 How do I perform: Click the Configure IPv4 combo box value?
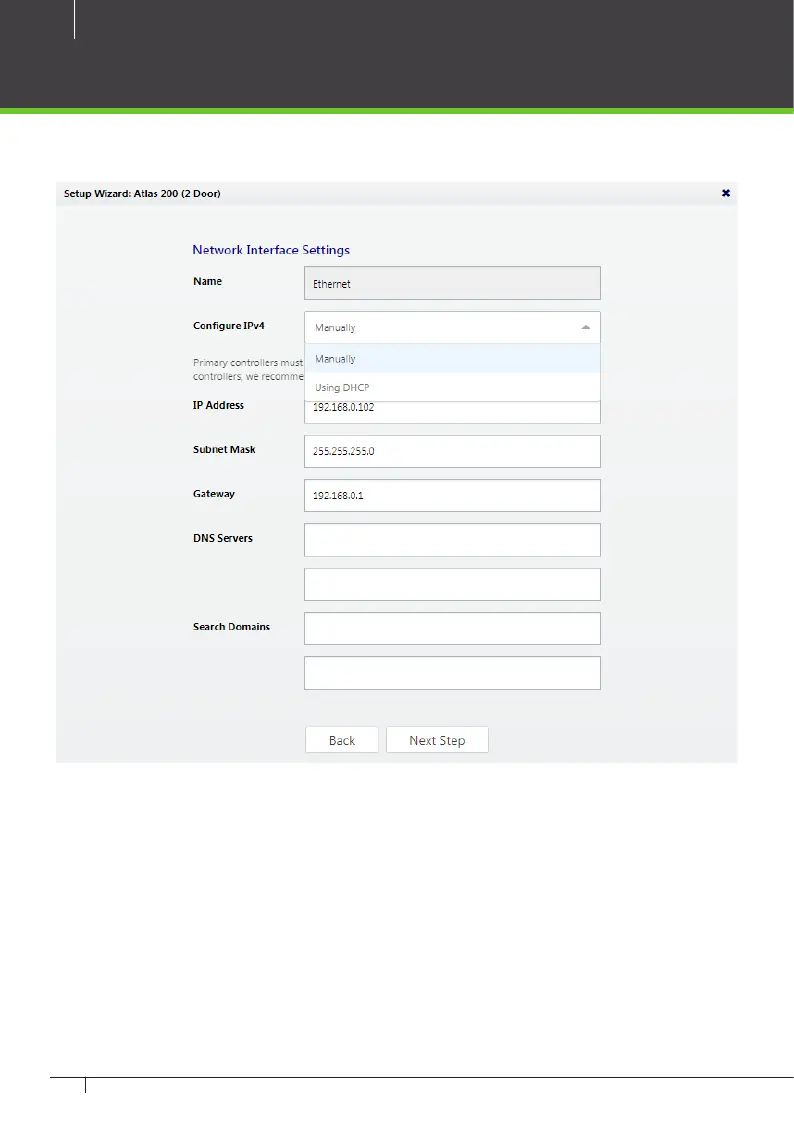pyautogui.click(x=452, y=328)
